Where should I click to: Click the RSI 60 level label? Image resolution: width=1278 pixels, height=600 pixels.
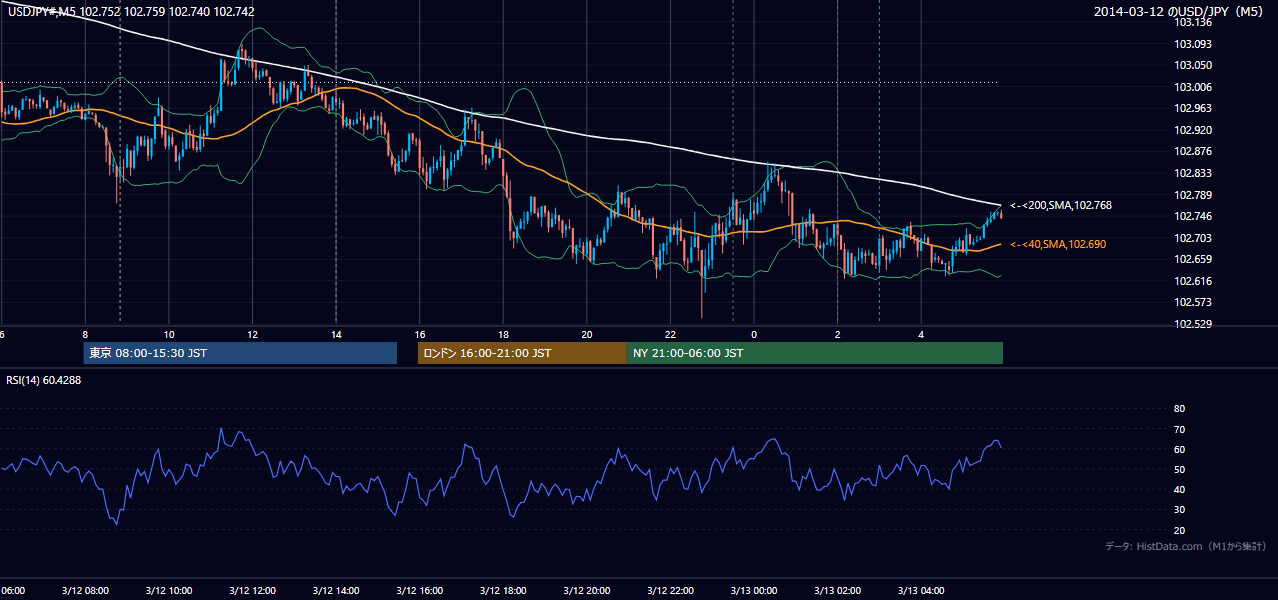coord(1179,449)
